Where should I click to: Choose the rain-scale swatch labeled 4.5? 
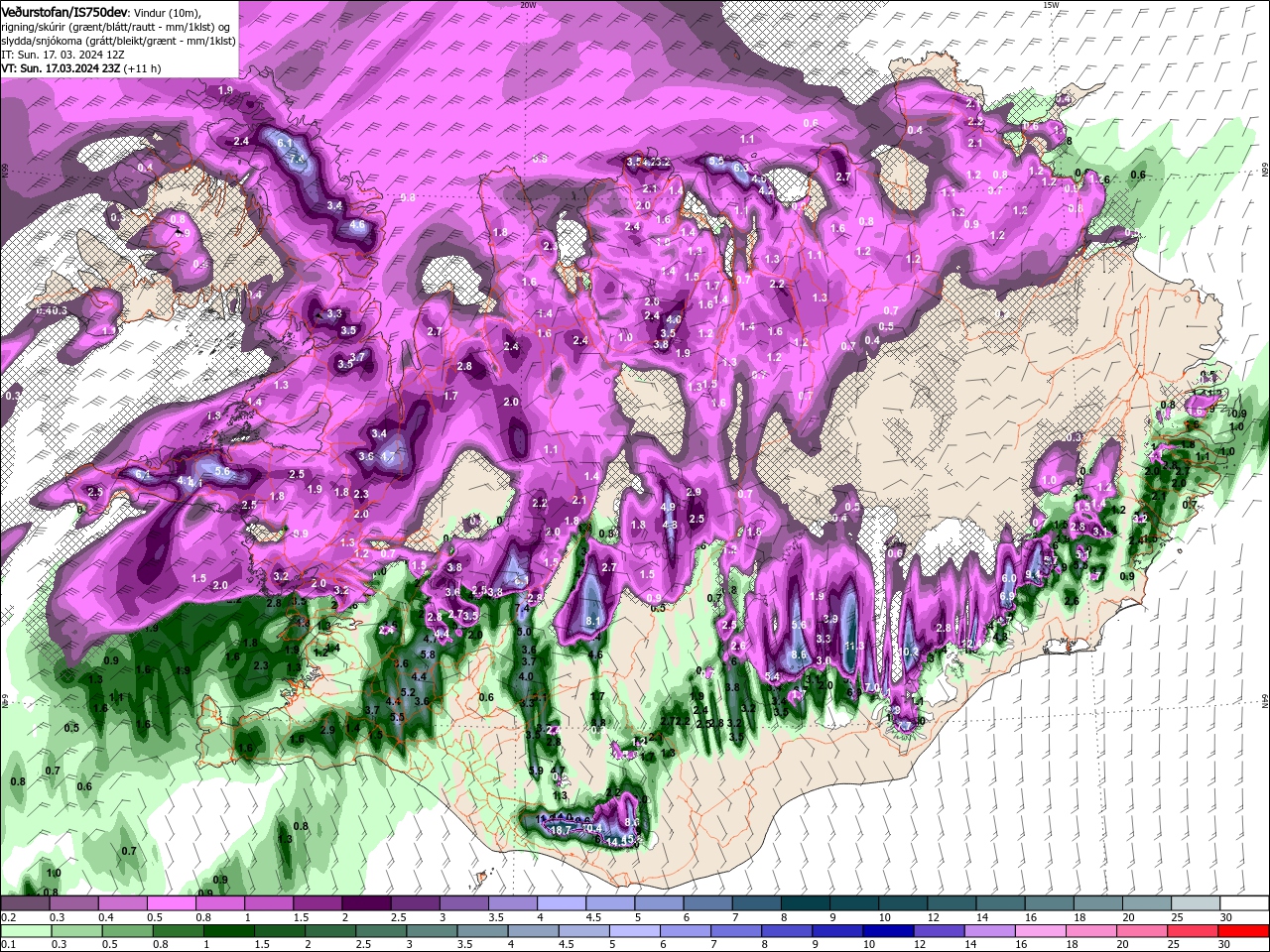click(x=584, y=931)
